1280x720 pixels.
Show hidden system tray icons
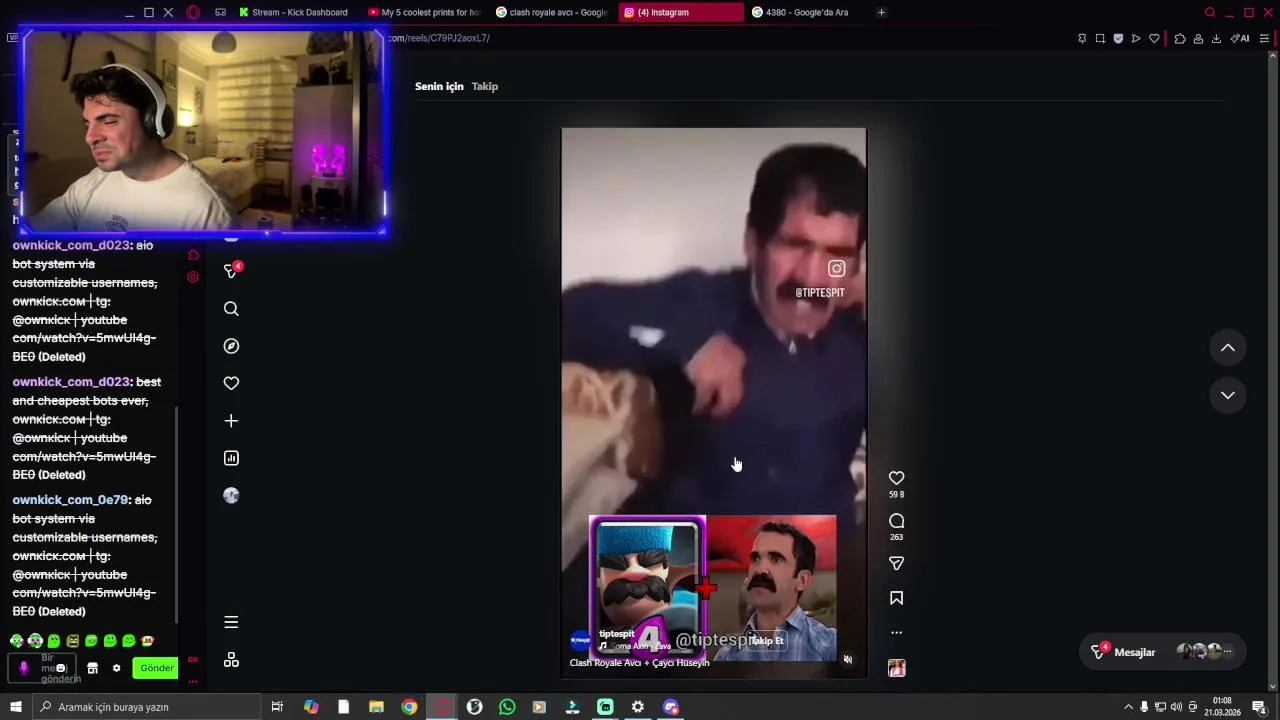coord(1128,707)
